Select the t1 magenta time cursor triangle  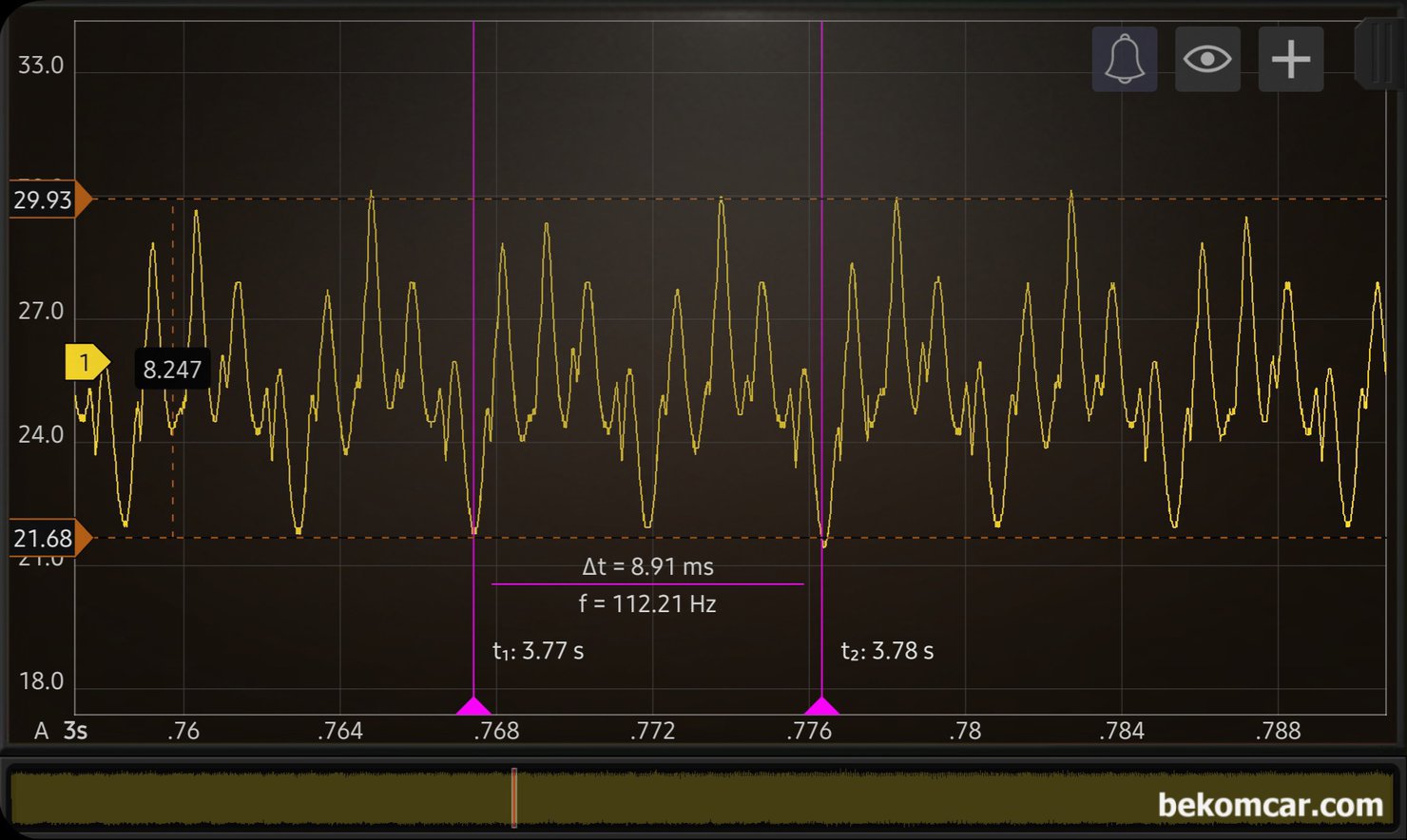pyautogui.click(x=473, y=706)
